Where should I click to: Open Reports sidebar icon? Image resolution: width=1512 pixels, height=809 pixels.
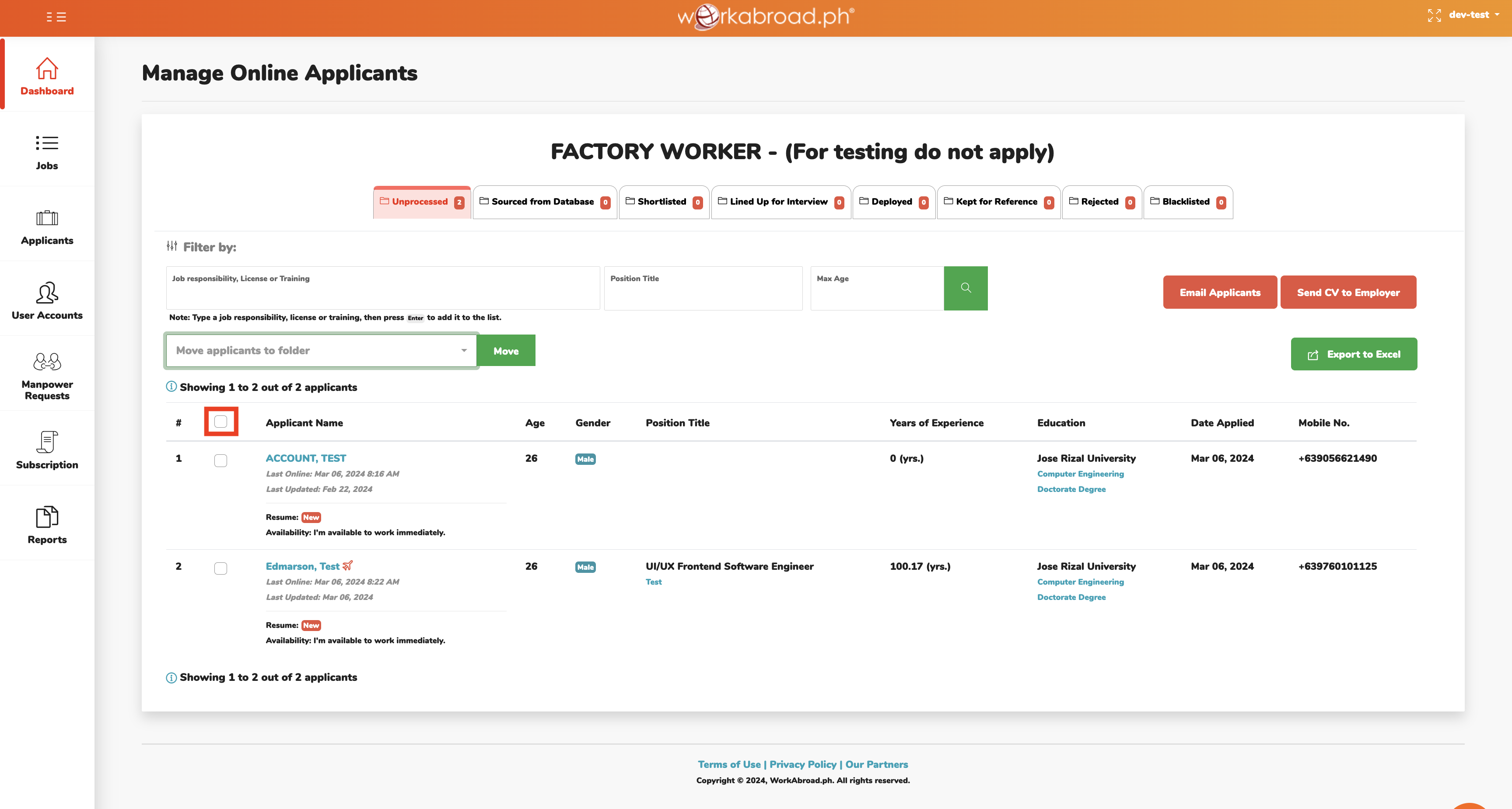click(x=47, y=517)
